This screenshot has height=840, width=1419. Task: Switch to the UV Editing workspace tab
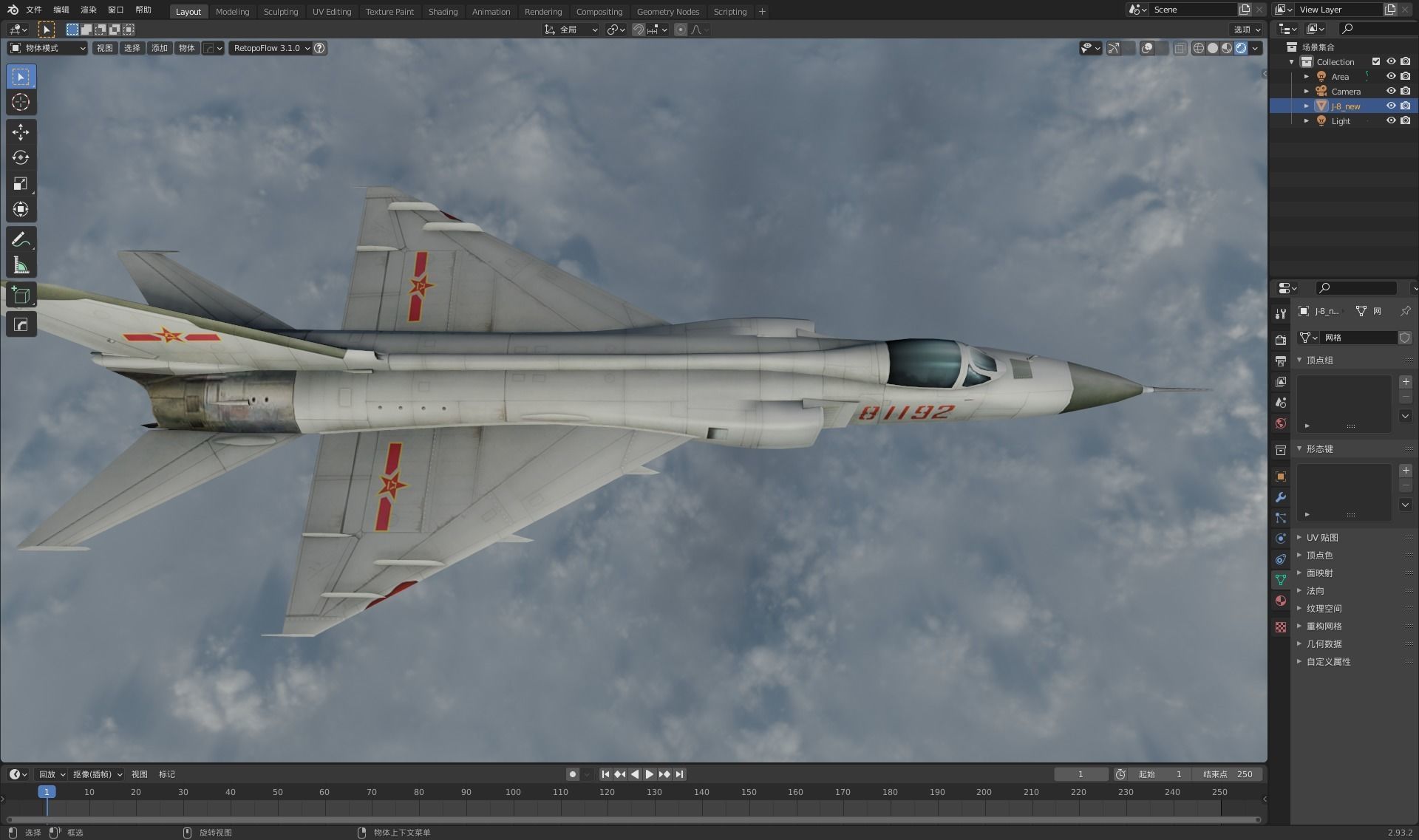pos(332,12)
